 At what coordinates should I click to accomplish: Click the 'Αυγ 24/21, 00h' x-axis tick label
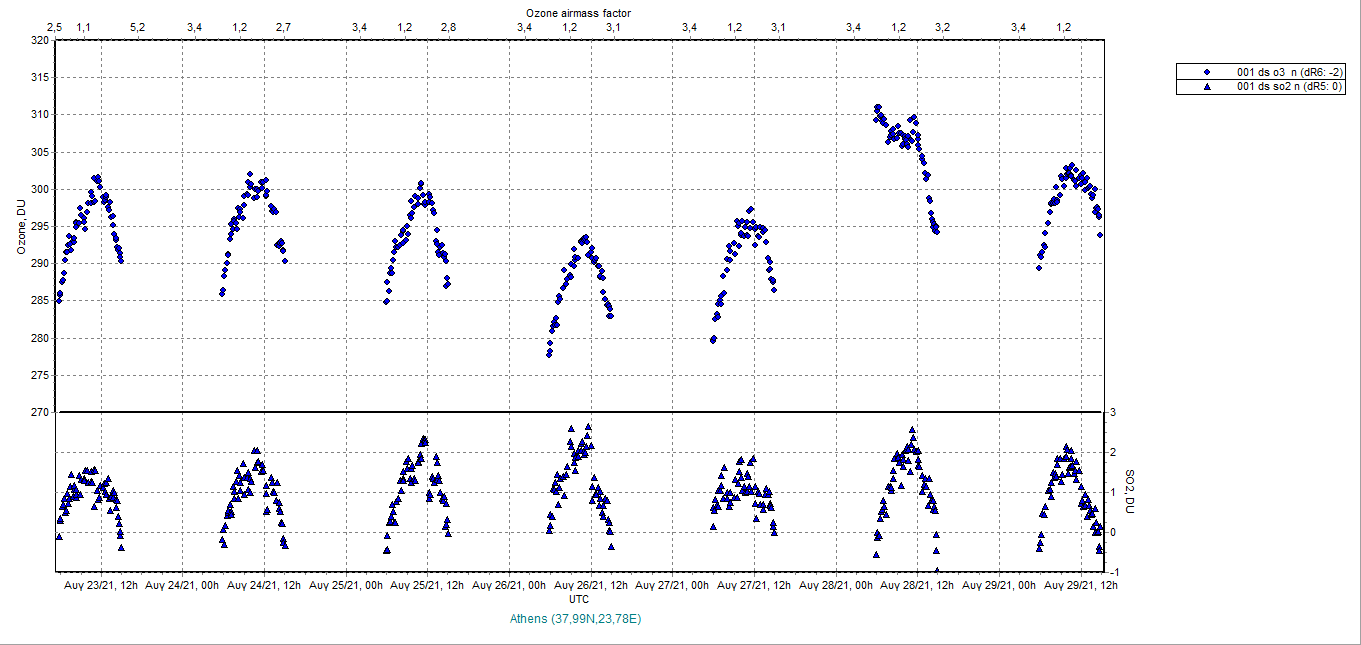[182, 586]
